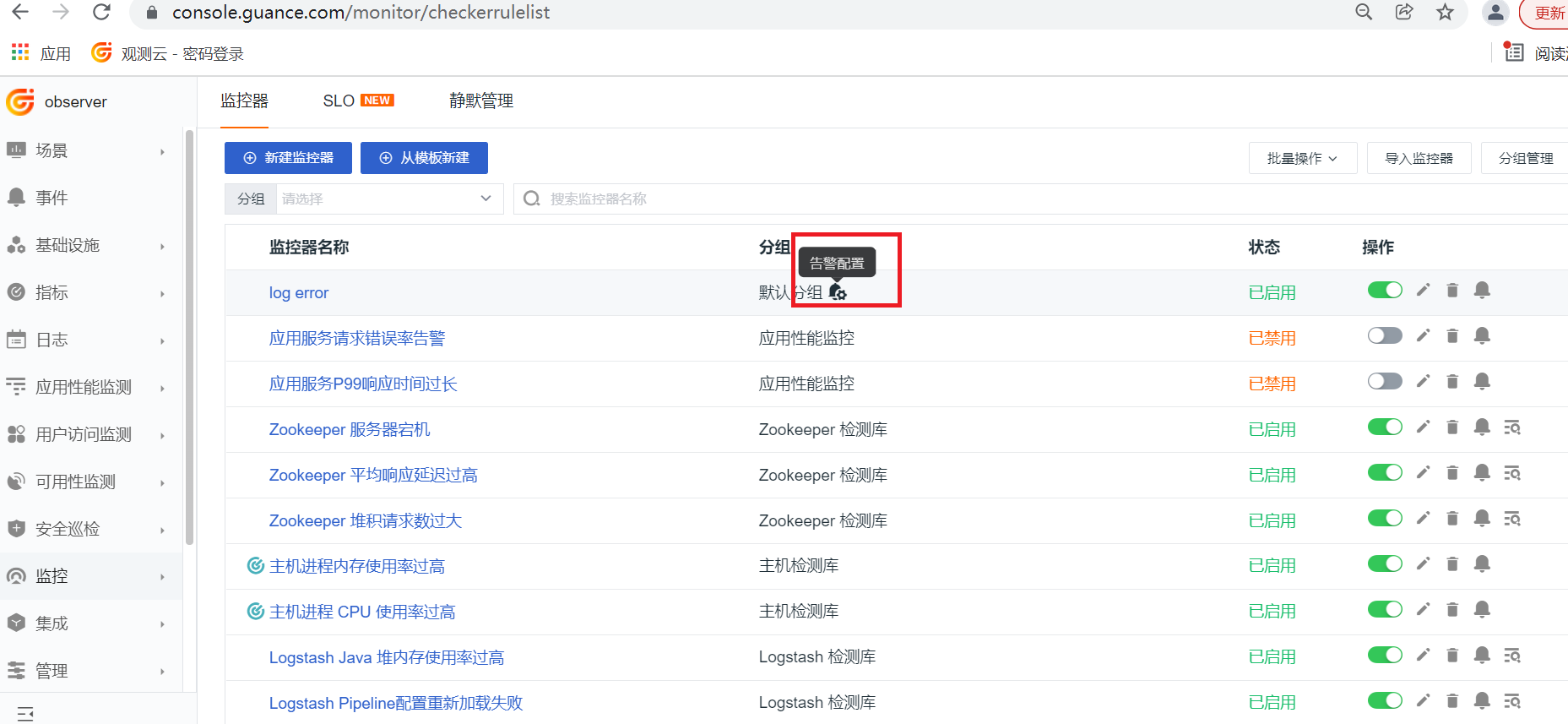Switch to the SLO tab
Viewport: 1568px width, 724px height.
358,101
